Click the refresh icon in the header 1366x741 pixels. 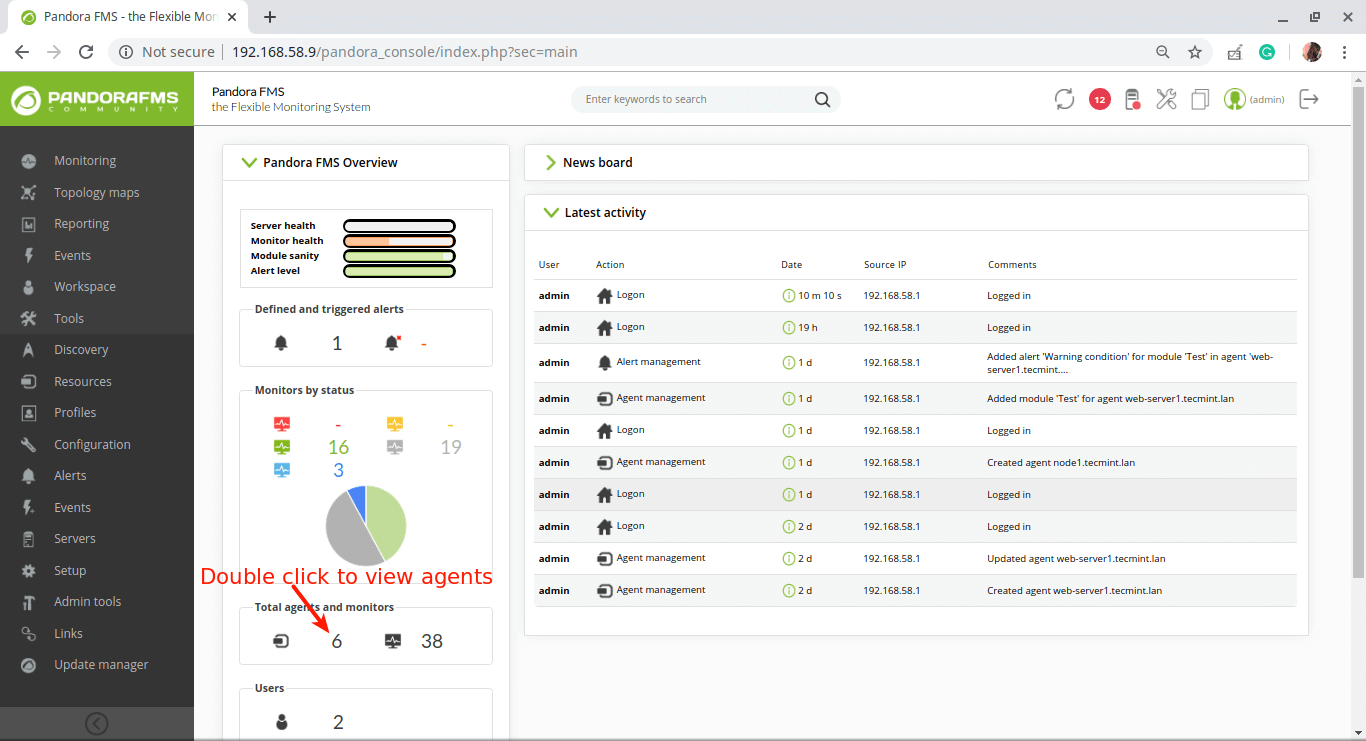[x=1064, y=99]
